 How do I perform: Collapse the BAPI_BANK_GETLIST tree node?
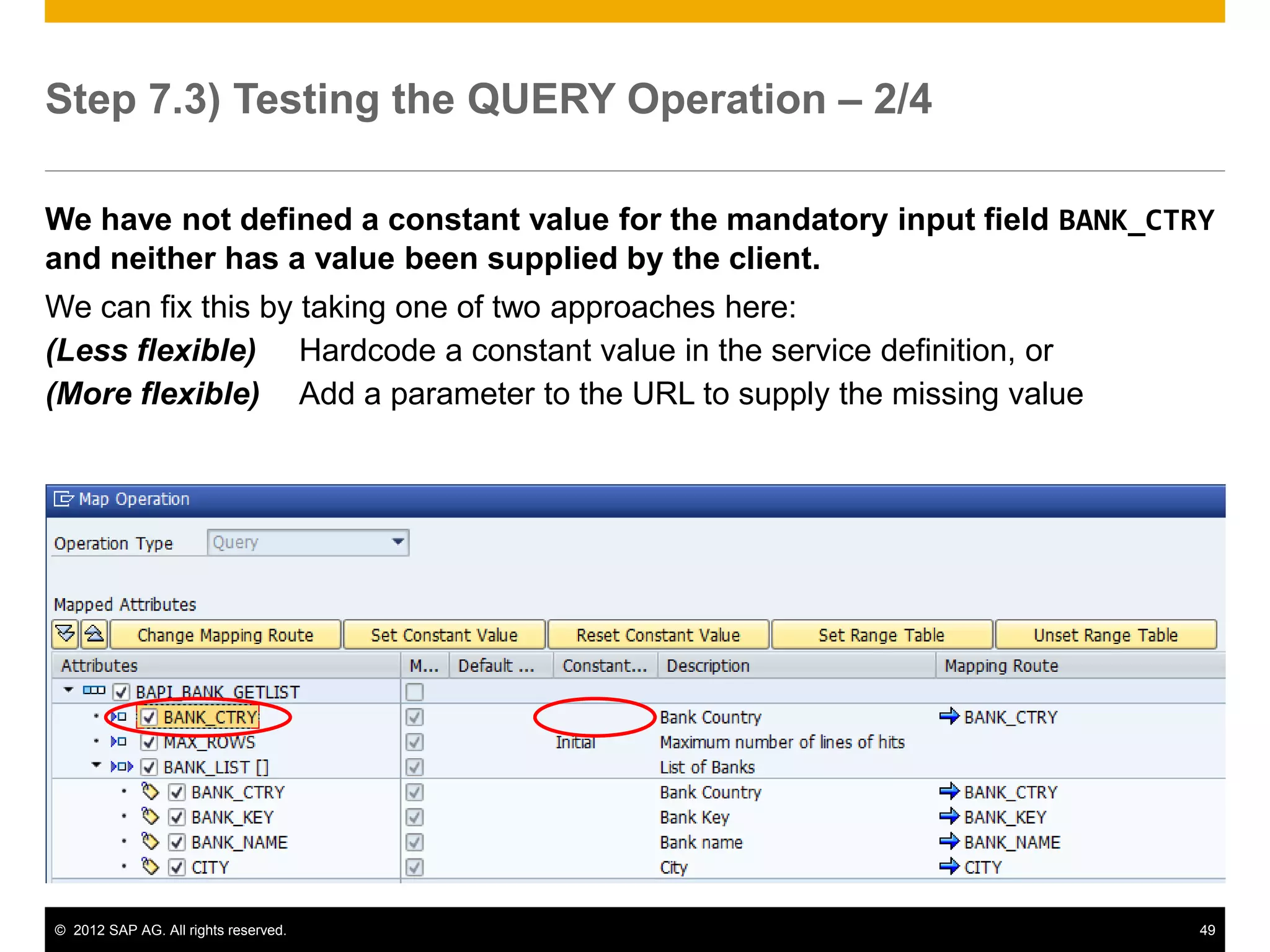tap(69, 690)
